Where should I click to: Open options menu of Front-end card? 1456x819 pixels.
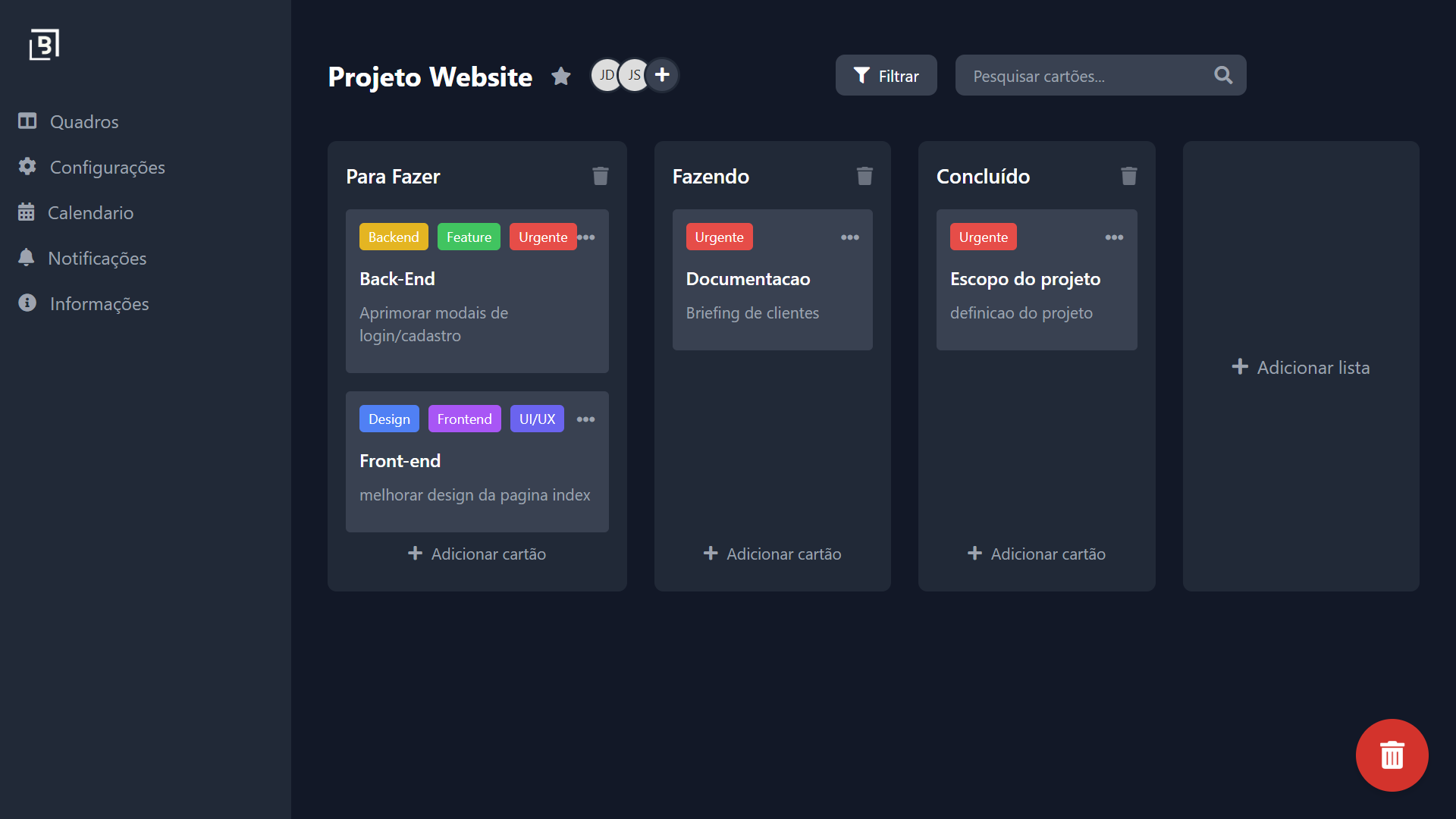(x=585, y=419)
